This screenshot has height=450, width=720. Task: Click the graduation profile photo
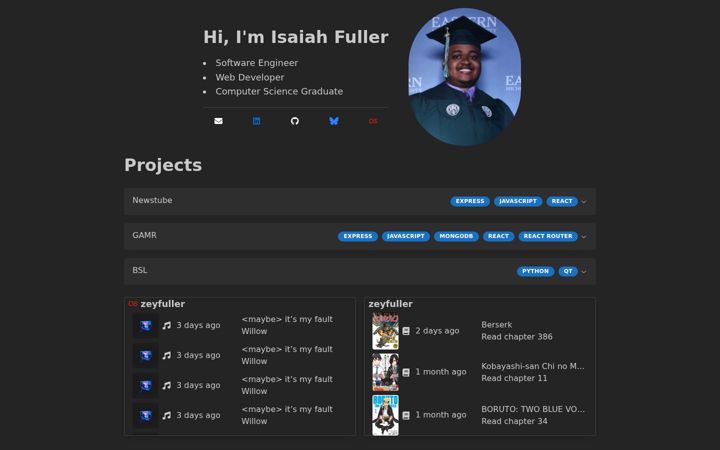pyautogui.click(x=465, y=77)
